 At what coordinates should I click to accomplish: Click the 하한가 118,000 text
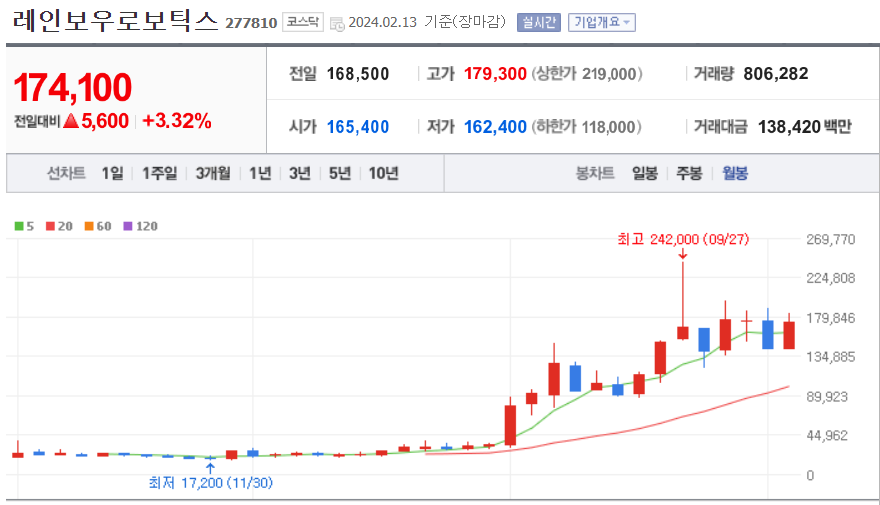tap(586, 127)
